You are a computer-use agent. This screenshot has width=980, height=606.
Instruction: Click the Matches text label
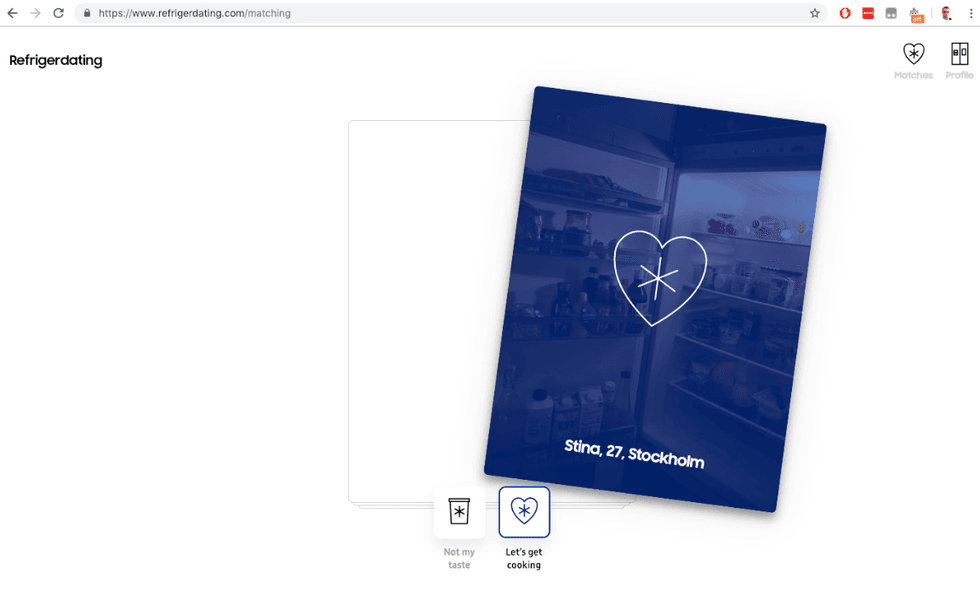pos(913,76)
